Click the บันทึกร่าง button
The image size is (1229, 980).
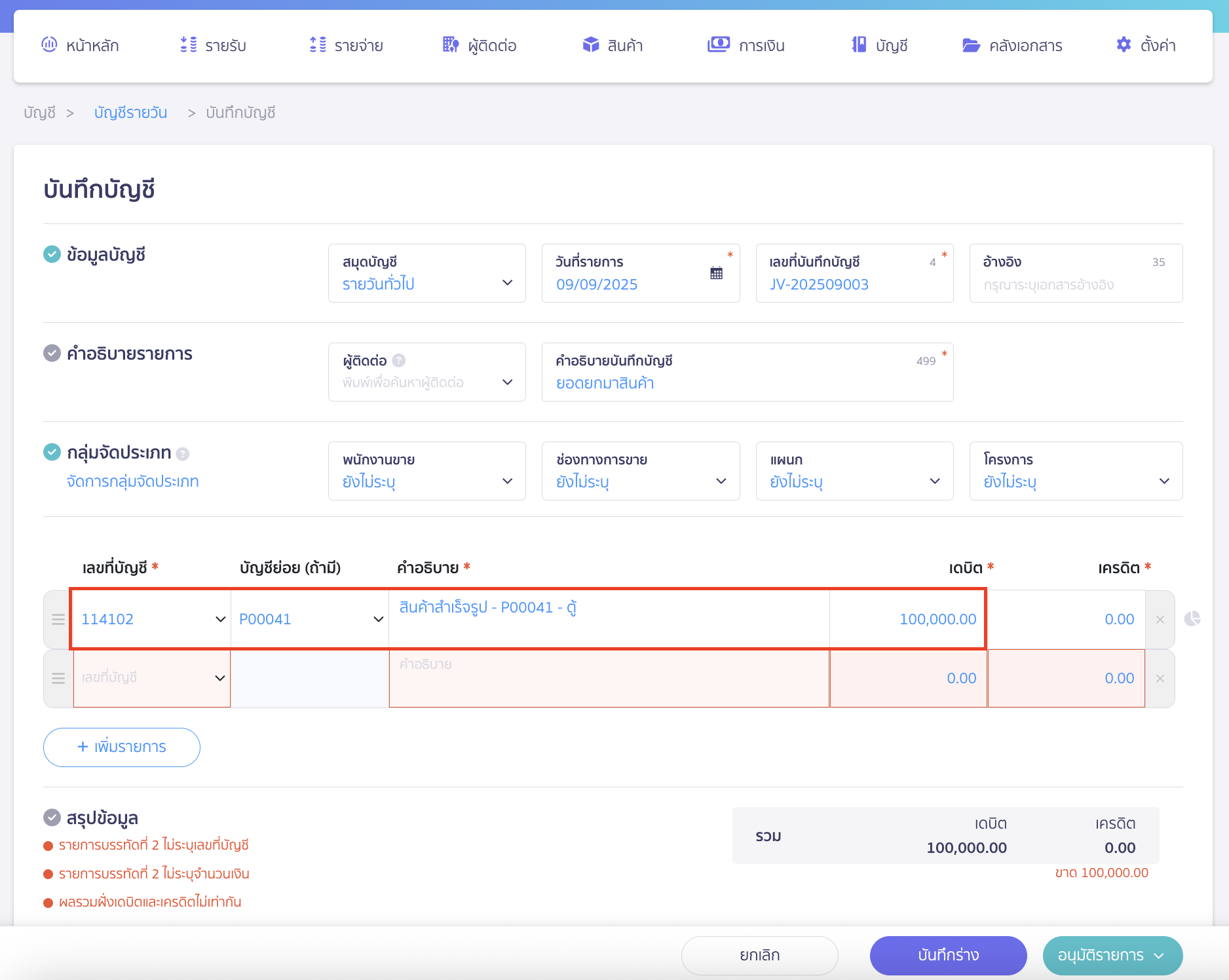pos(947,955)
